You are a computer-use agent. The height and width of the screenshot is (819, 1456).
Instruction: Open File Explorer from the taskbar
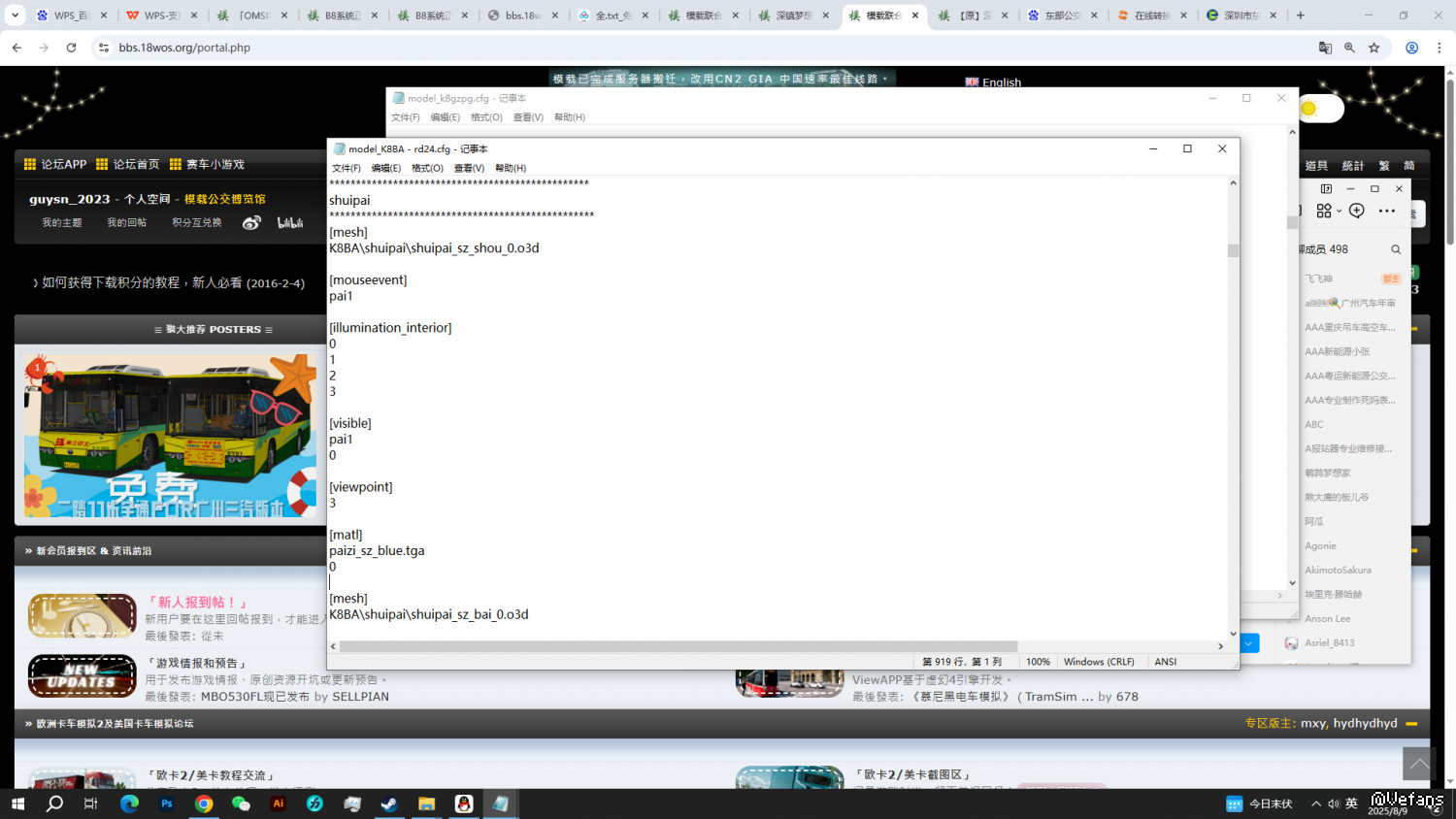426,803
